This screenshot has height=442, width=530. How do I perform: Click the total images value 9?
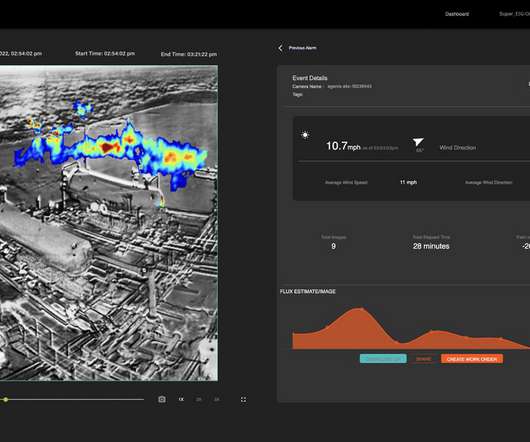tap(333, 246)
